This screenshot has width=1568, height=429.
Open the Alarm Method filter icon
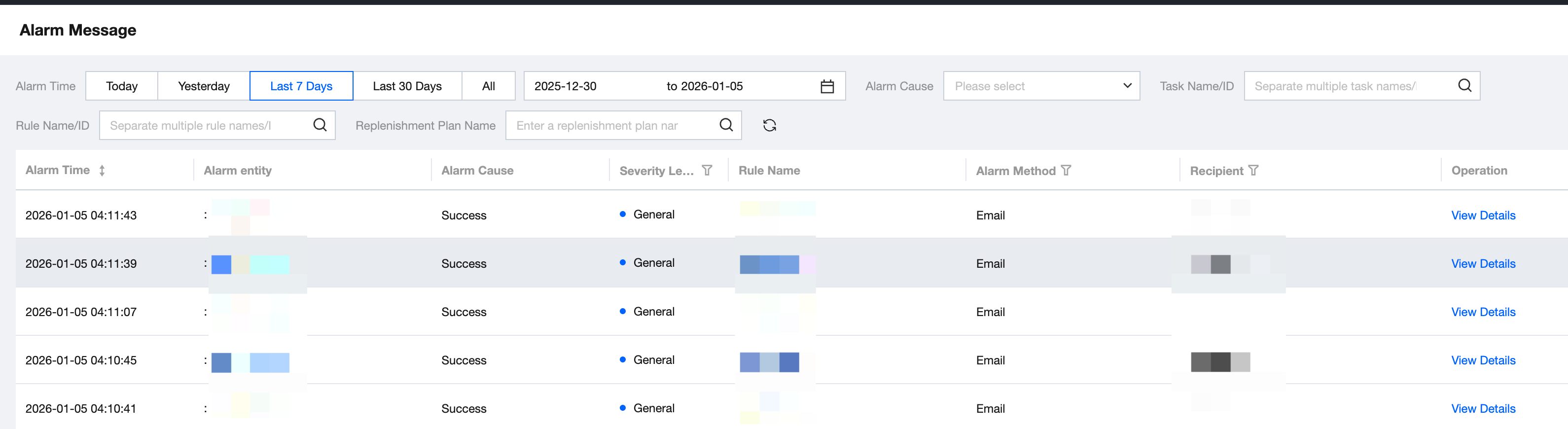coord(1066,171)
